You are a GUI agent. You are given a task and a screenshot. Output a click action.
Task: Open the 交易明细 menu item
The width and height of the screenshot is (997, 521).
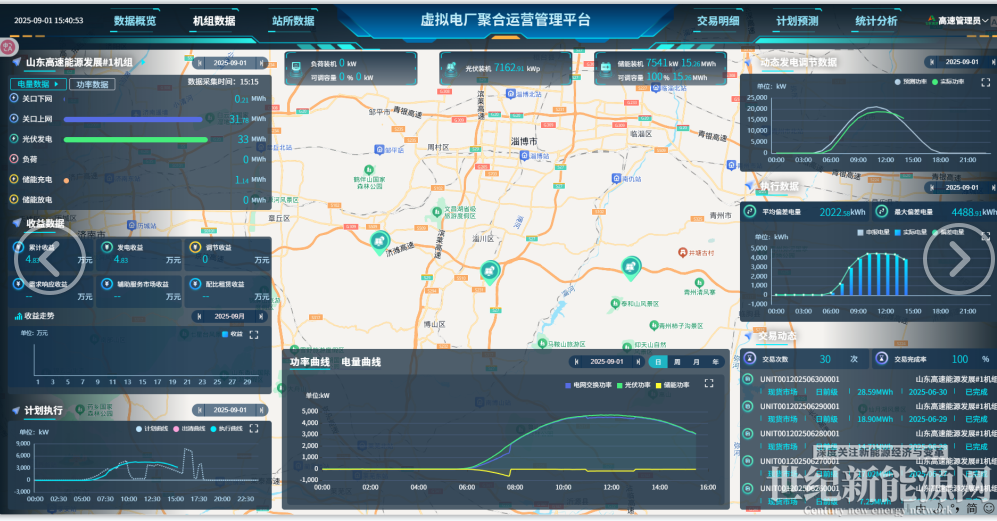point(718,20)
